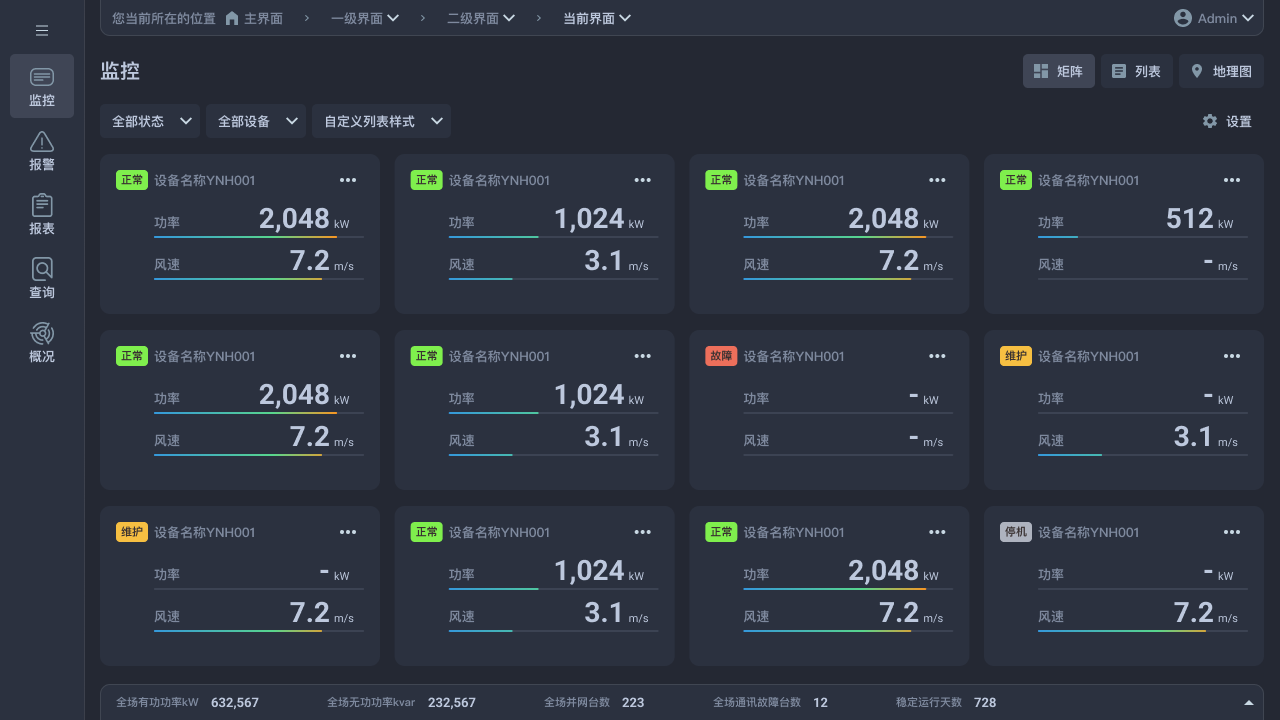Click the power progress bar in 512 kW card
Viewport: 1280px width, 720px height.
(1142, 237)
